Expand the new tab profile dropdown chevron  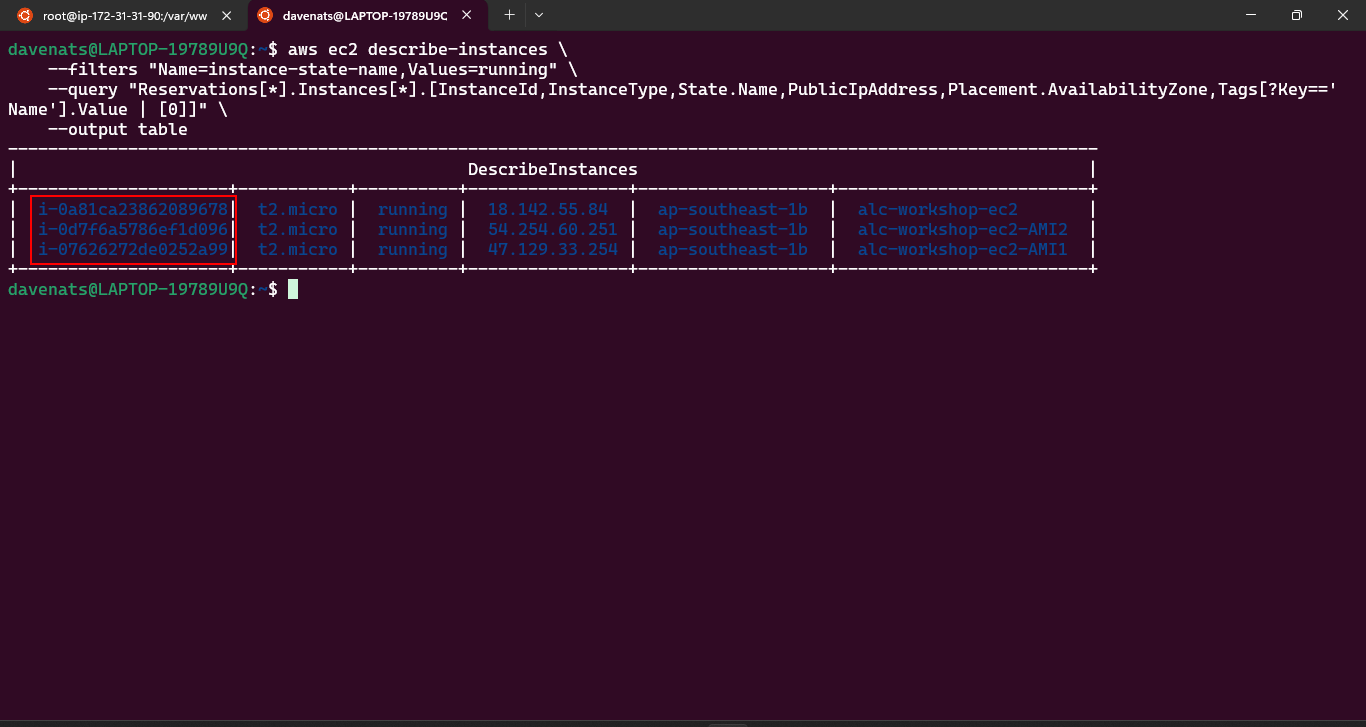(x=539, y=15)
